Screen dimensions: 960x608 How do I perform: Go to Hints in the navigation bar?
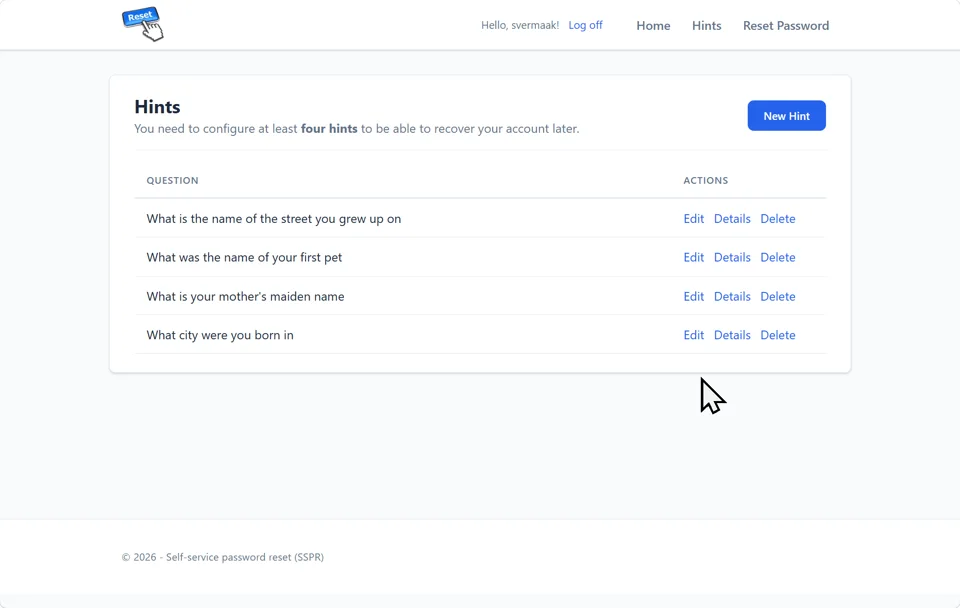(x=707, y=26)
